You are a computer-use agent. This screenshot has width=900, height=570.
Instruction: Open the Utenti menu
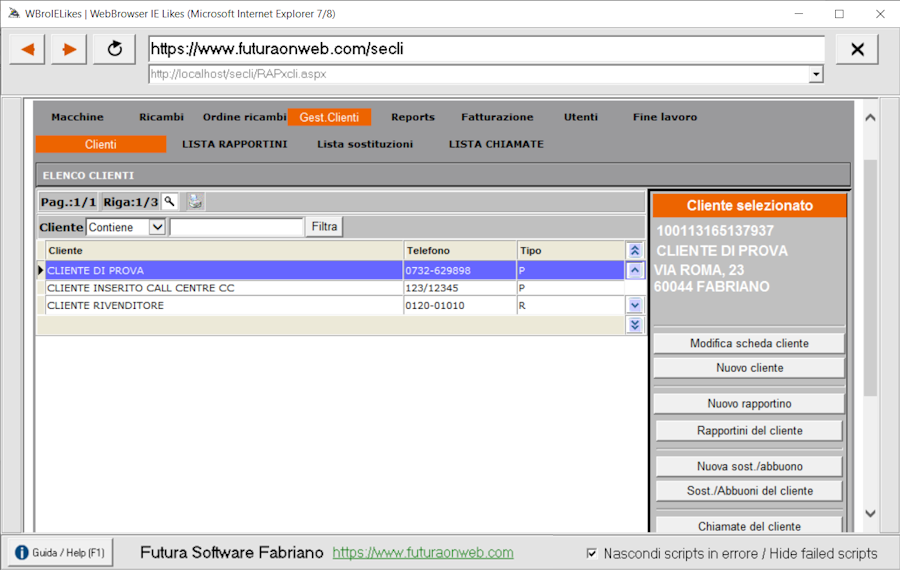tap(581, 117)
